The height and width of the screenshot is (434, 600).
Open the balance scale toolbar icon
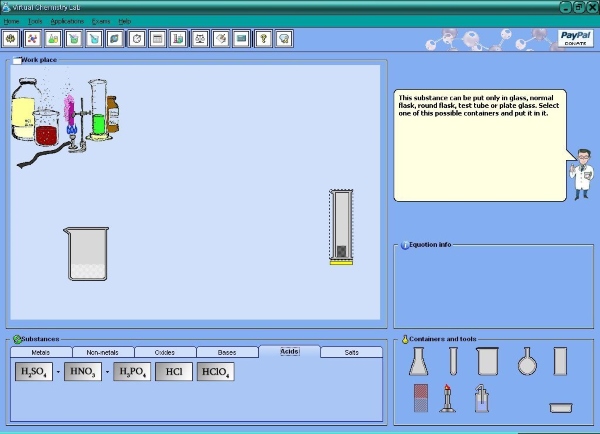click(199, 38)
